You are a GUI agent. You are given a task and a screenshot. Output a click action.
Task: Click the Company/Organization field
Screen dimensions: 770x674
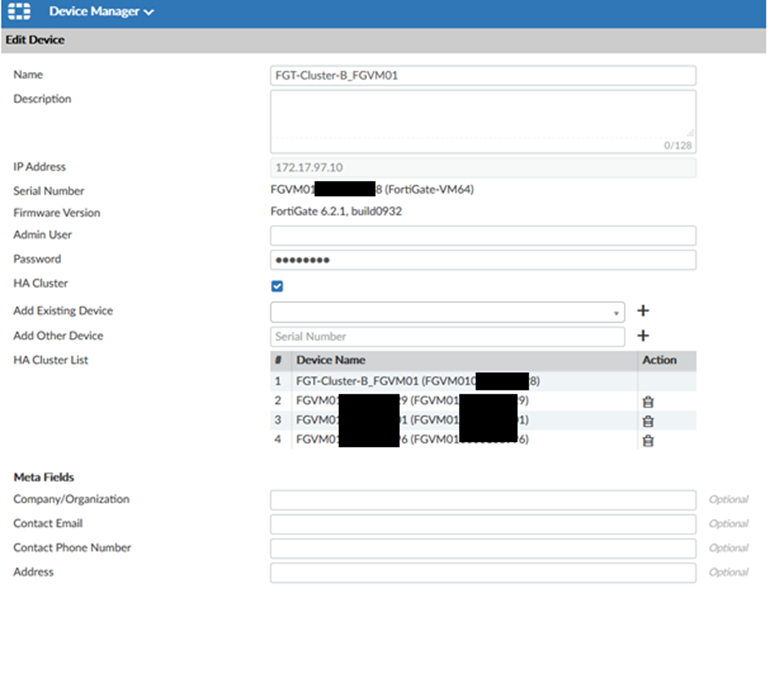click(482, 500)
